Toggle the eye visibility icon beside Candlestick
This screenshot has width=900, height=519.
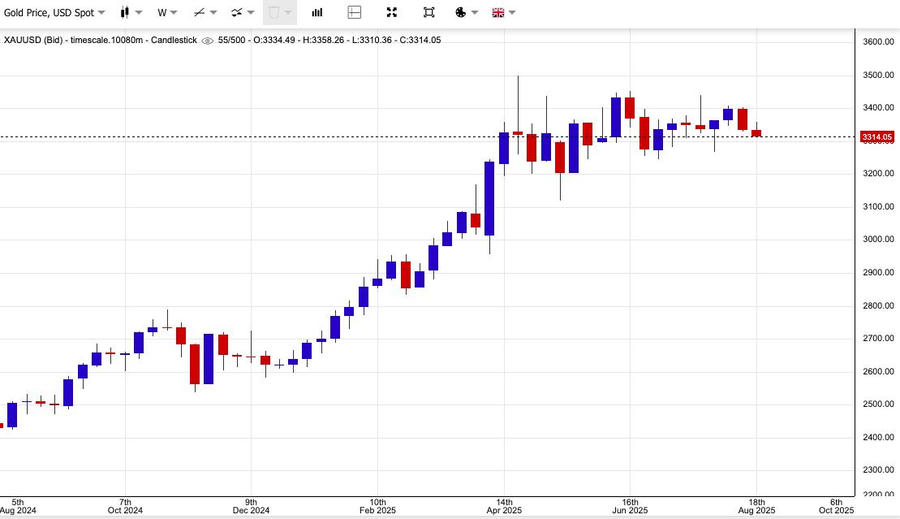coord(207,40)
